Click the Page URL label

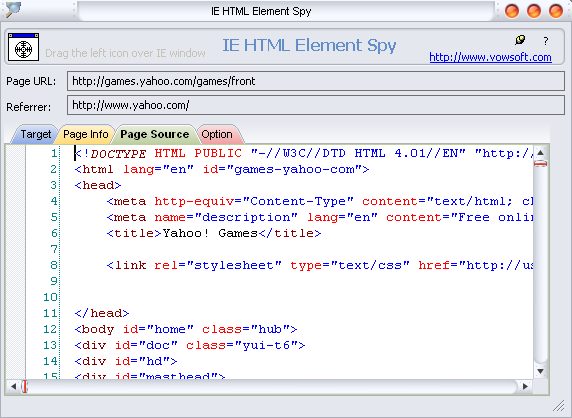pyautogui.click(x=31, y=81)
